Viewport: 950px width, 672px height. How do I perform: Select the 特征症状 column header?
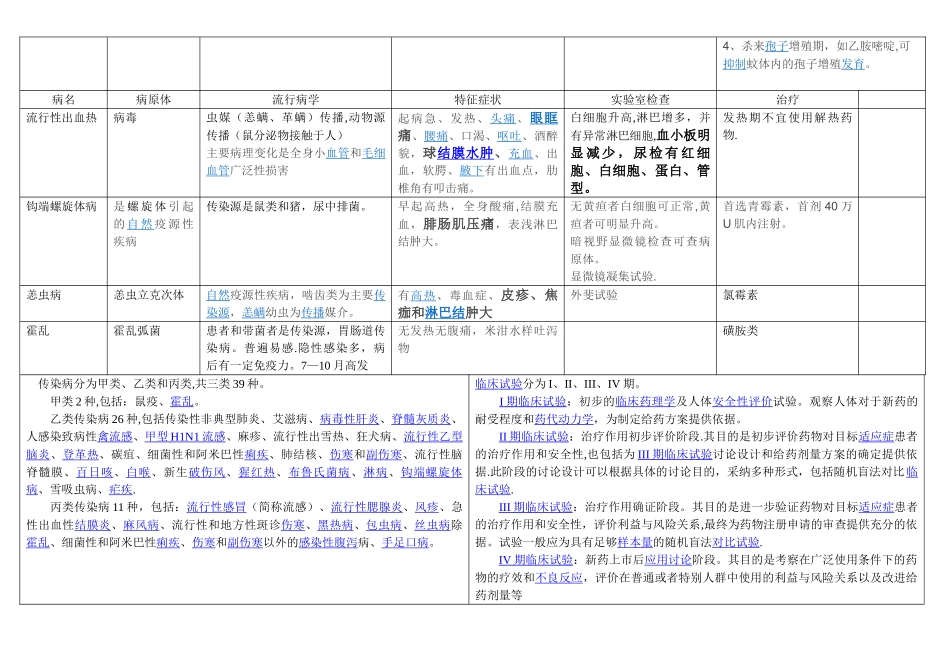pos(478,99)
